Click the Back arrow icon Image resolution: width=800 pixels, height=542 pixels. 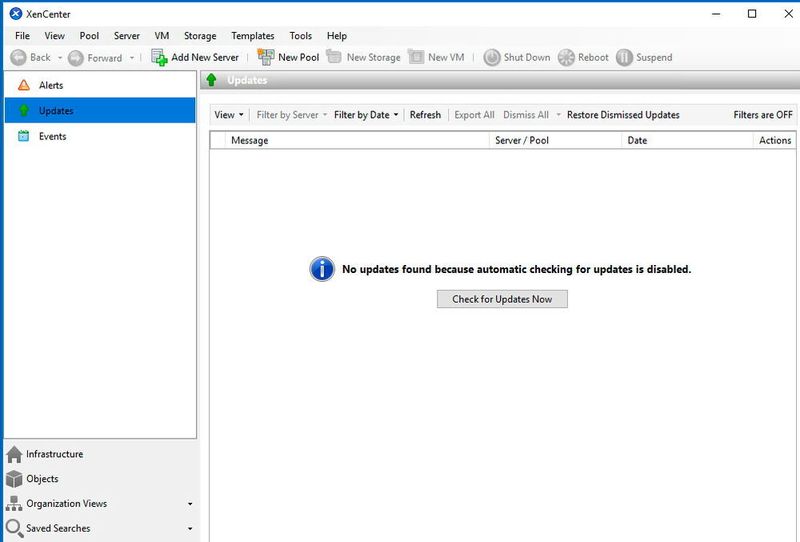[x=18, y=57]
